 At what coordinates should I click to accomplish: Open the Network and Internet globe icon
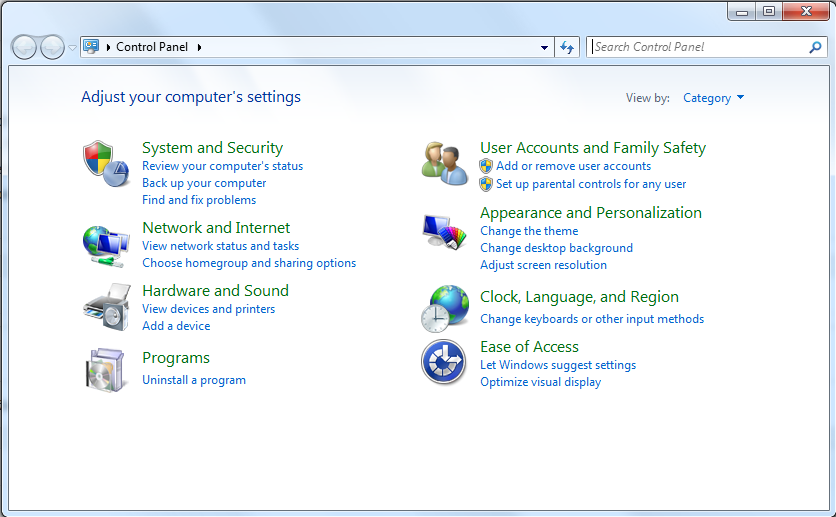coord(106,246)
